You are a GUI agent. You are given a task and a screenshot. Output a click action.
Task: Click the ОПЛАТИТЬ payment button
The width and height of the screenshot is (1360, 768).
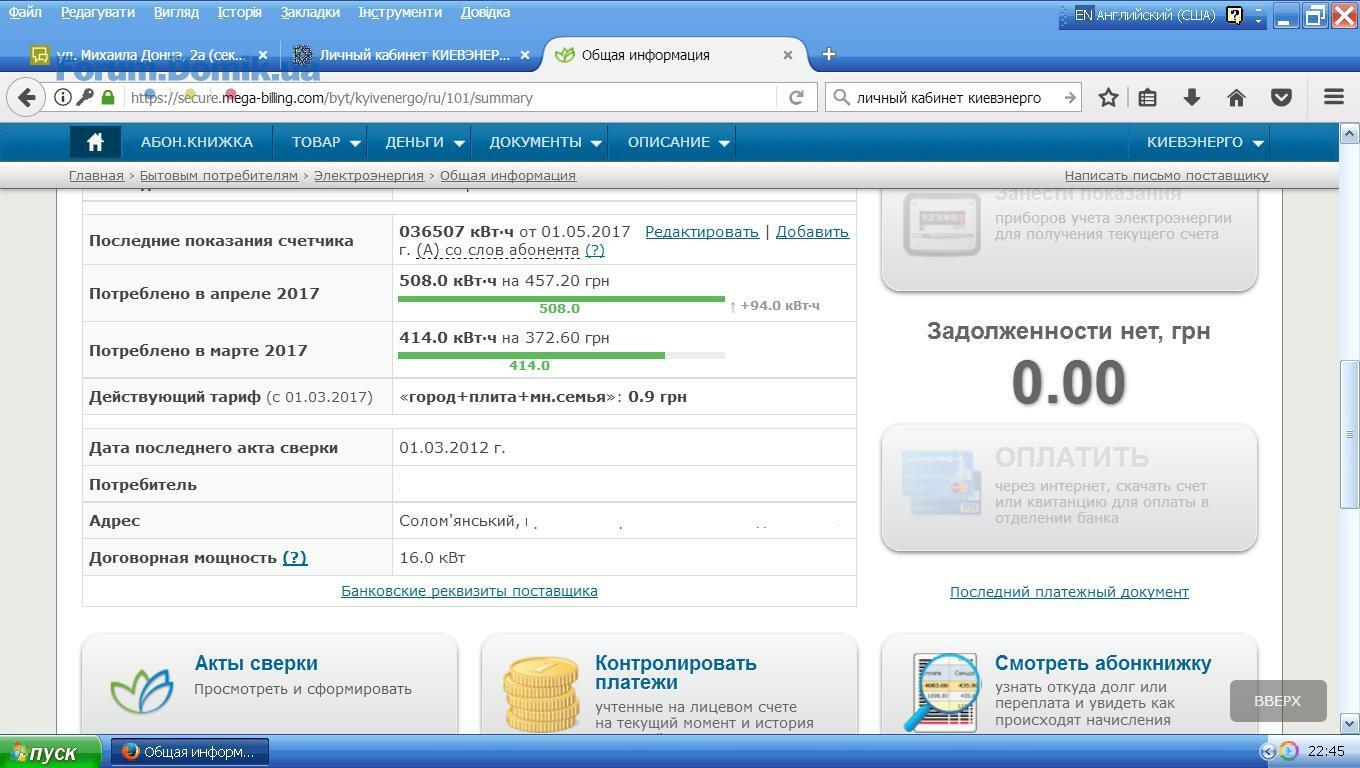click(x=1069, y=487)
